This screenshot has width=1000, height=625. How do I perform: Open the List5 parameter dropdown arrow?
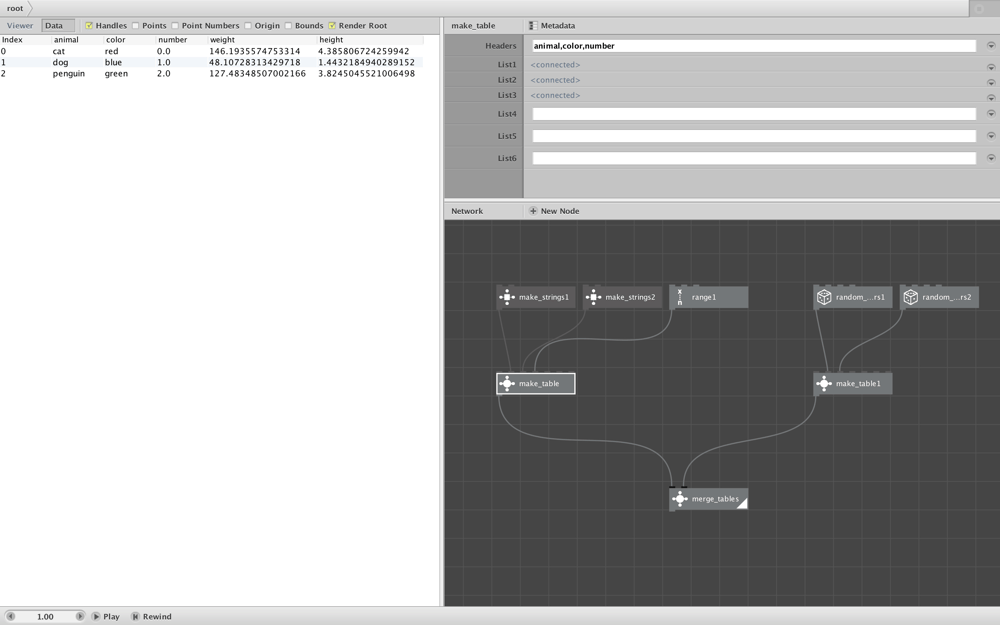(991, 136)
